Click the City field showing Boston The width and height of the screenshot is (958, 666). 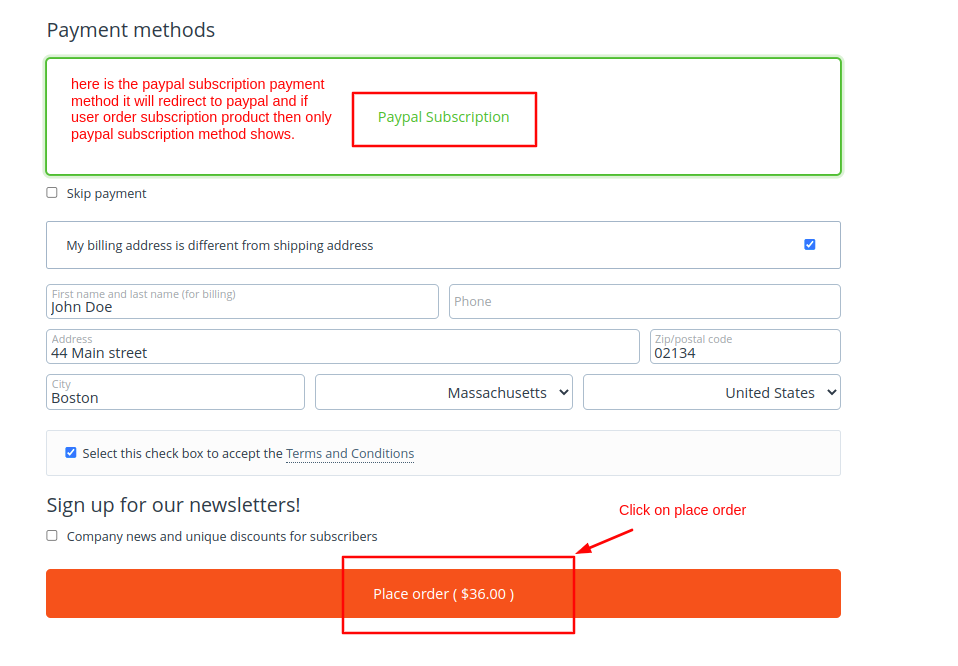(175, 392)
